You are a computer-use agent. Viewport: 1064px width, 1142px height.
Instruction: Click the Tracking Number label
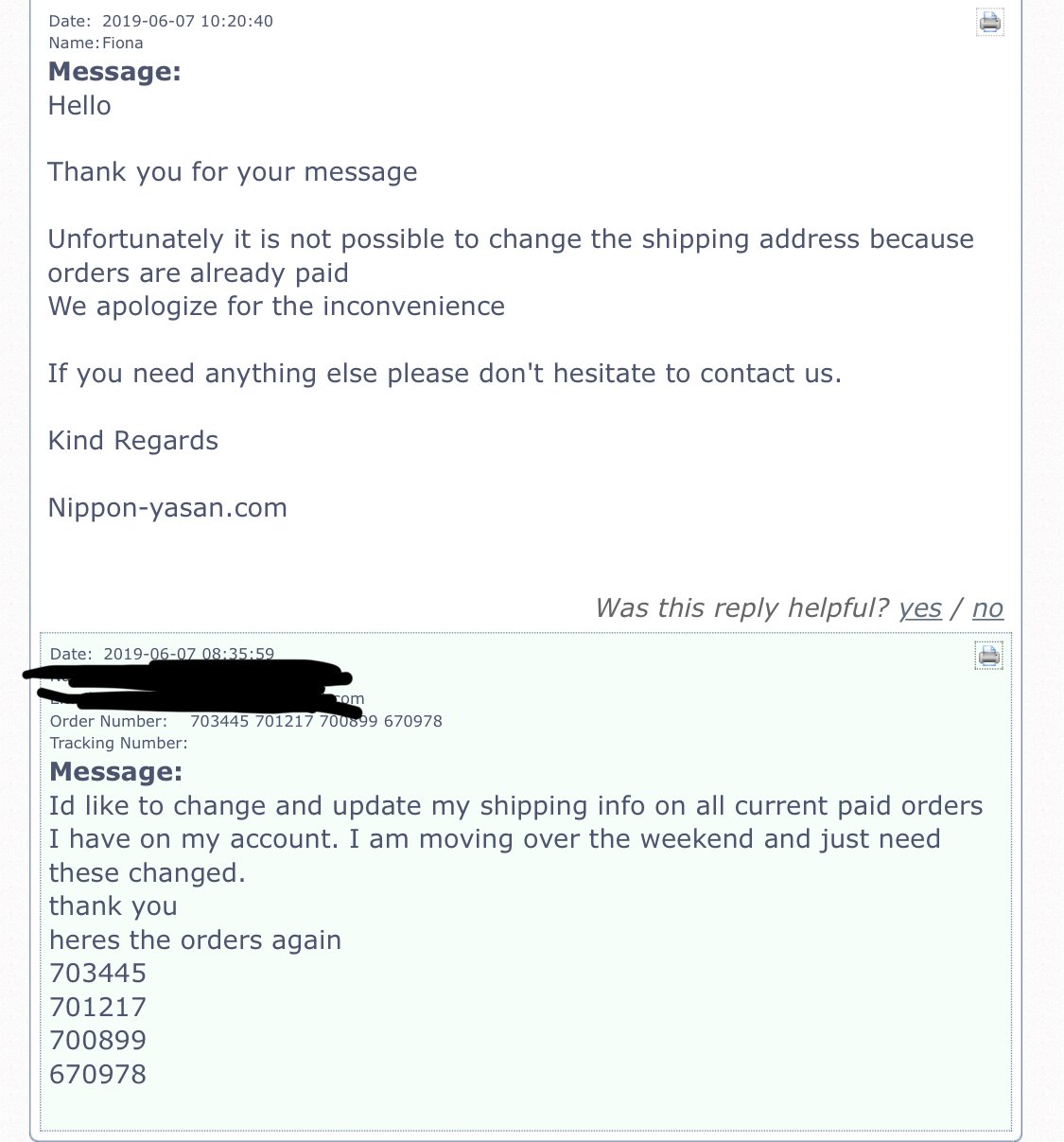(x=119, y=743)
